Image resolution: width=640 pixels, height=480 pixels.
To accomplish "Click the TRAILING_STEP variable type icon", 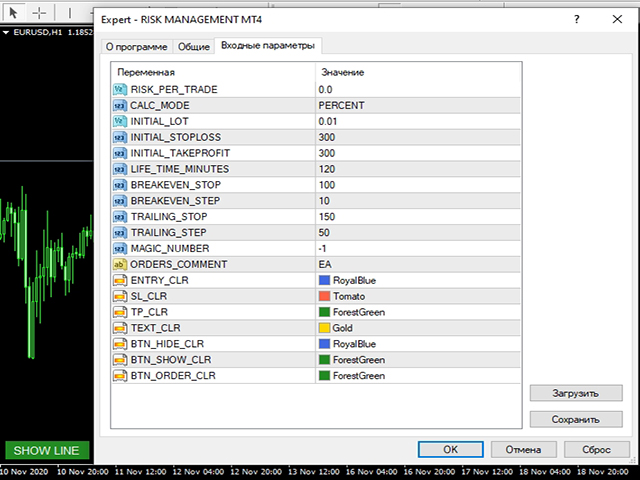I will point(120,233).
